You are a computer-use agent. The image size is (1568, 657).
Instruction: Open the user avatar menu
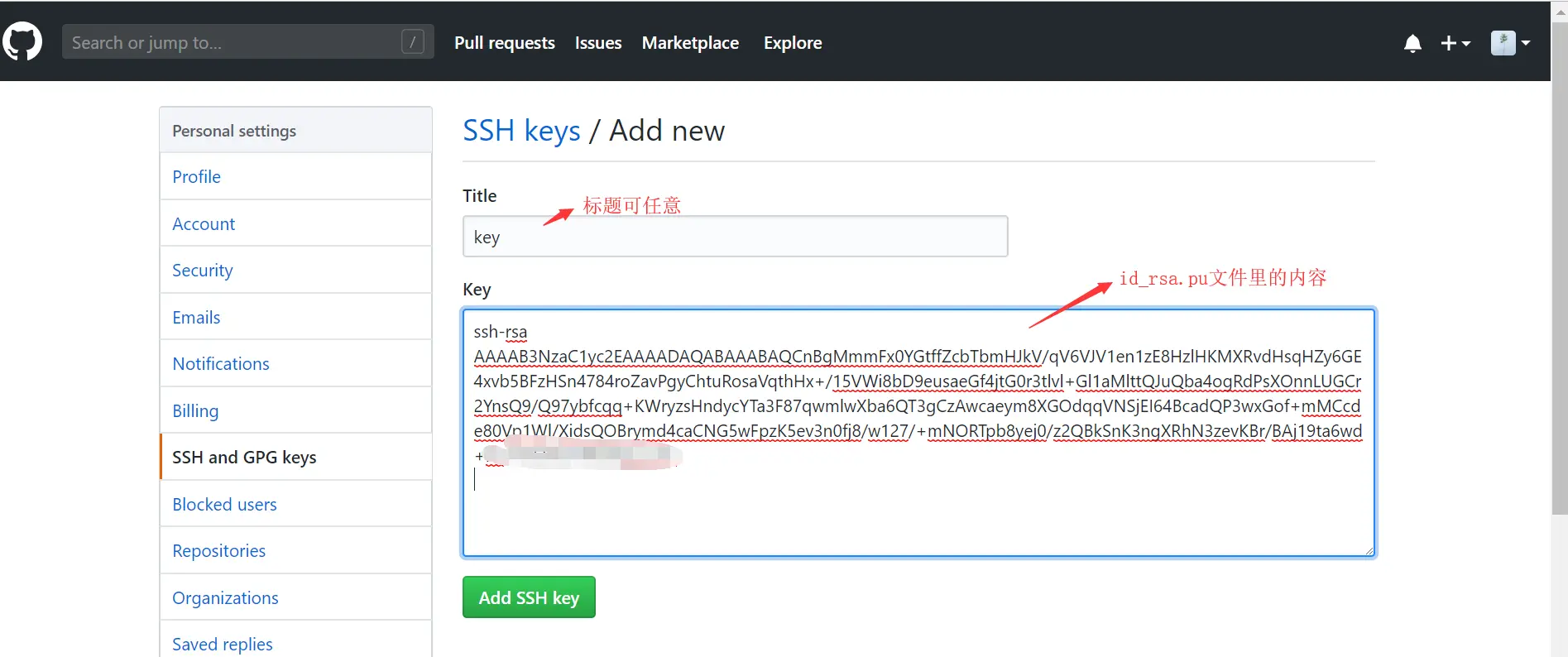click(1510, 43)
